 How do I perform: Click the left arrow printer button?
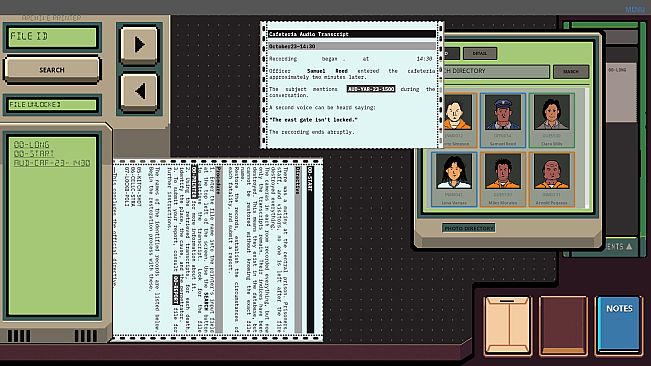139,91
